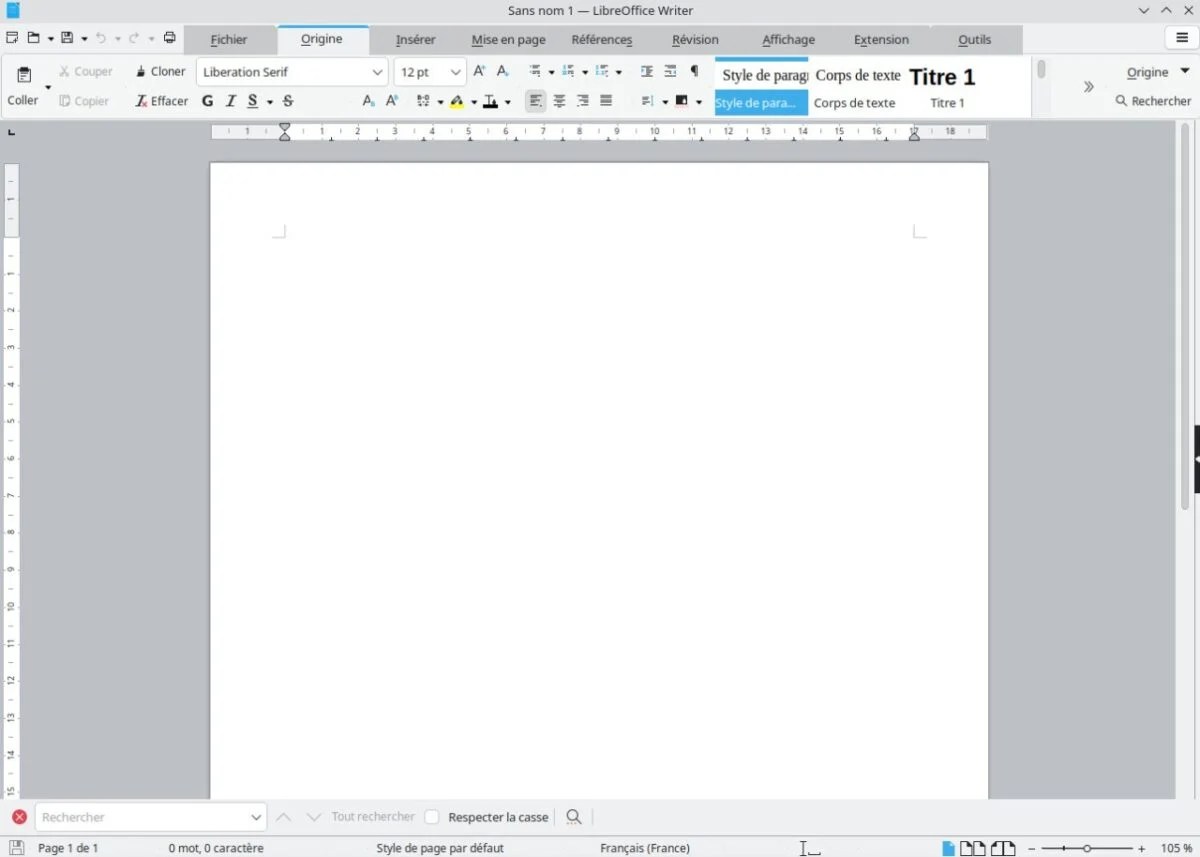Click the Français (France) language status
The width and height of the screenshot is (1200, 857).
coord(645,848)
